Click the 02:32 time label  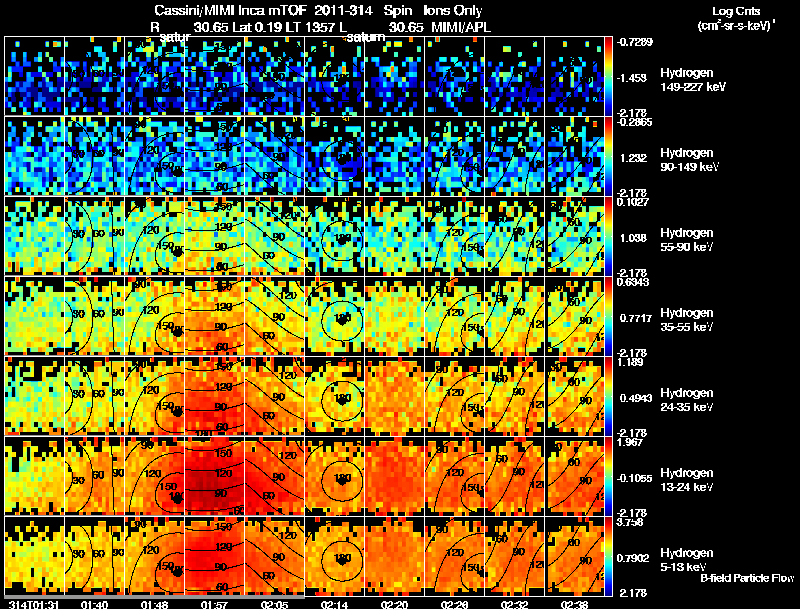click(515, 604)
